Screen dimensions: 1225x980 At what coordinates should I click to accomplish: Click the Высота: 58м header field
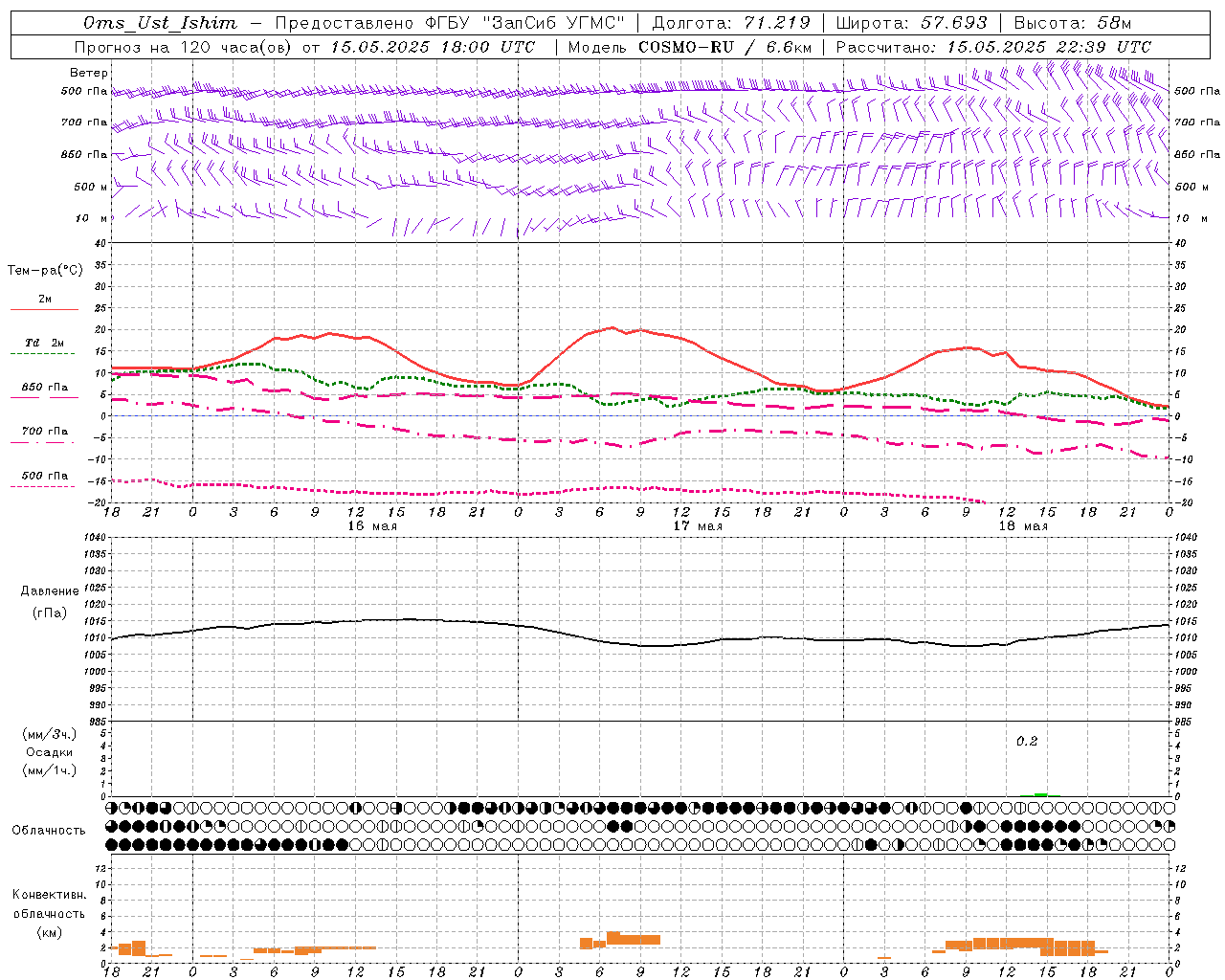coord(1071,23)
